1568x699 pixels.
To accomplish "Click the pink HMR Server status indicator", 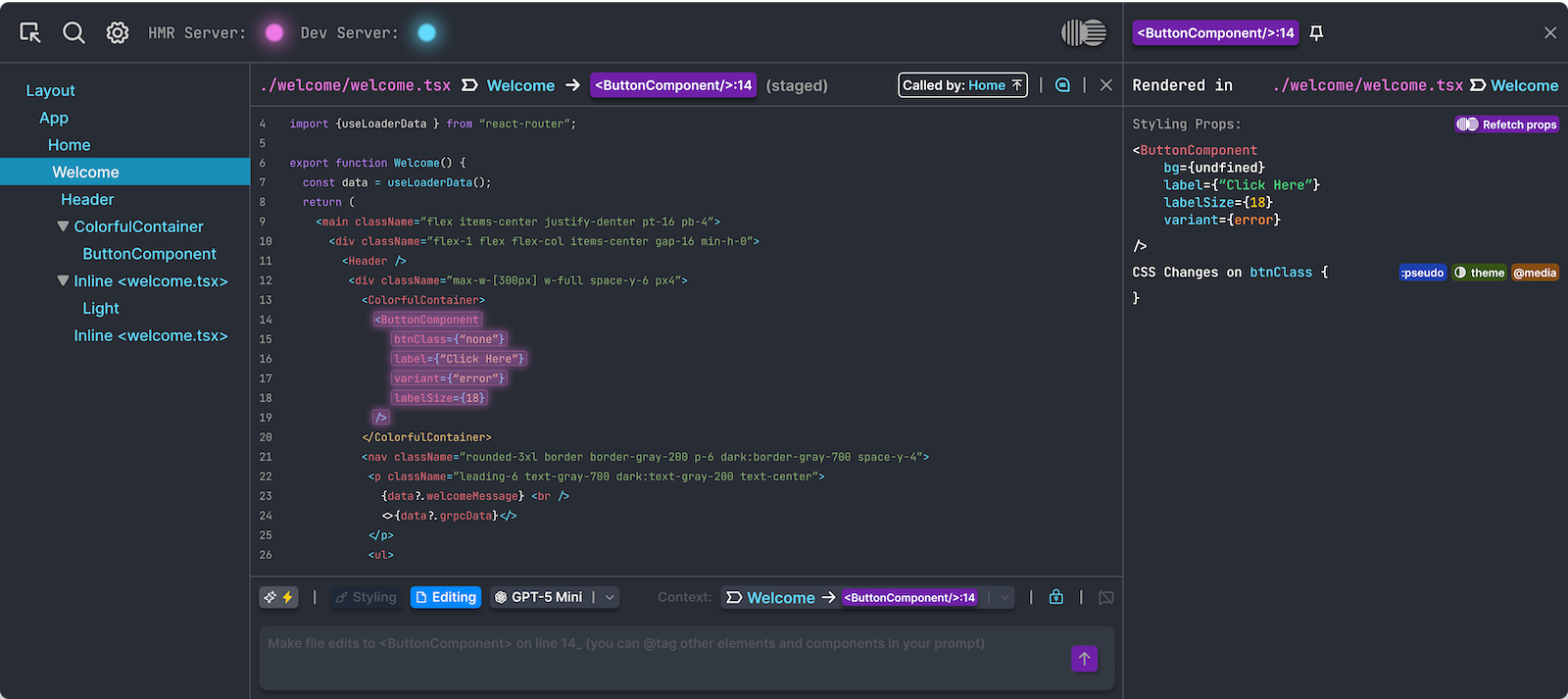I will point(274,32).
